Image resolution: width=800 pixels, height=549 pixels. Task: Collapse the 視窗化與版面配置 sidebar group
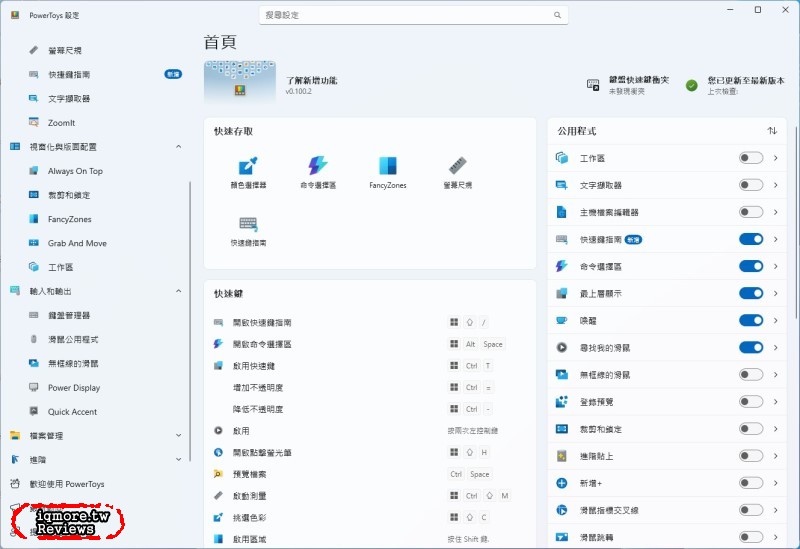179,146
